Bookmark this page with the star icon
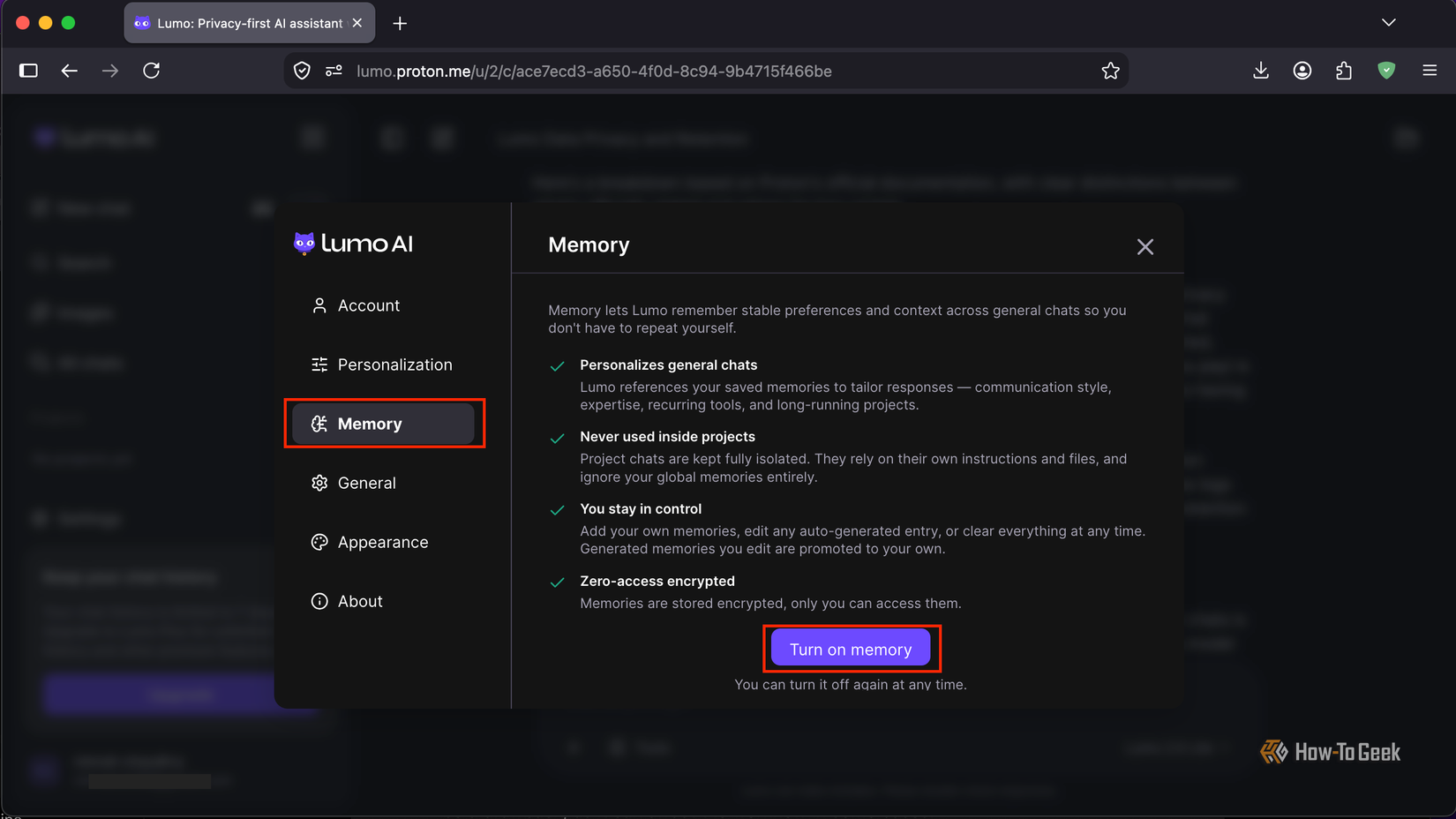1456x819 pixels. pyautogui.click(x=1110, y=71)
